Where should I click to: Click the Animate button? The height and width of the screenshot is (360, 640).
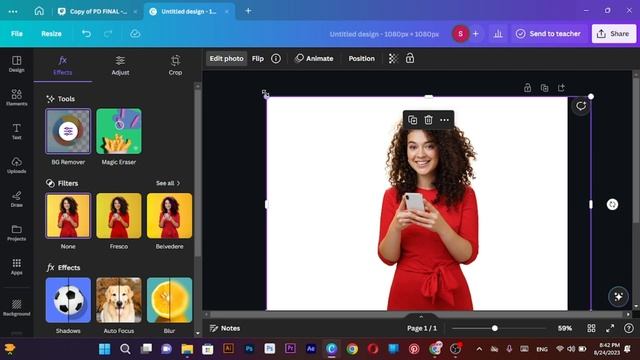(314, 59)
